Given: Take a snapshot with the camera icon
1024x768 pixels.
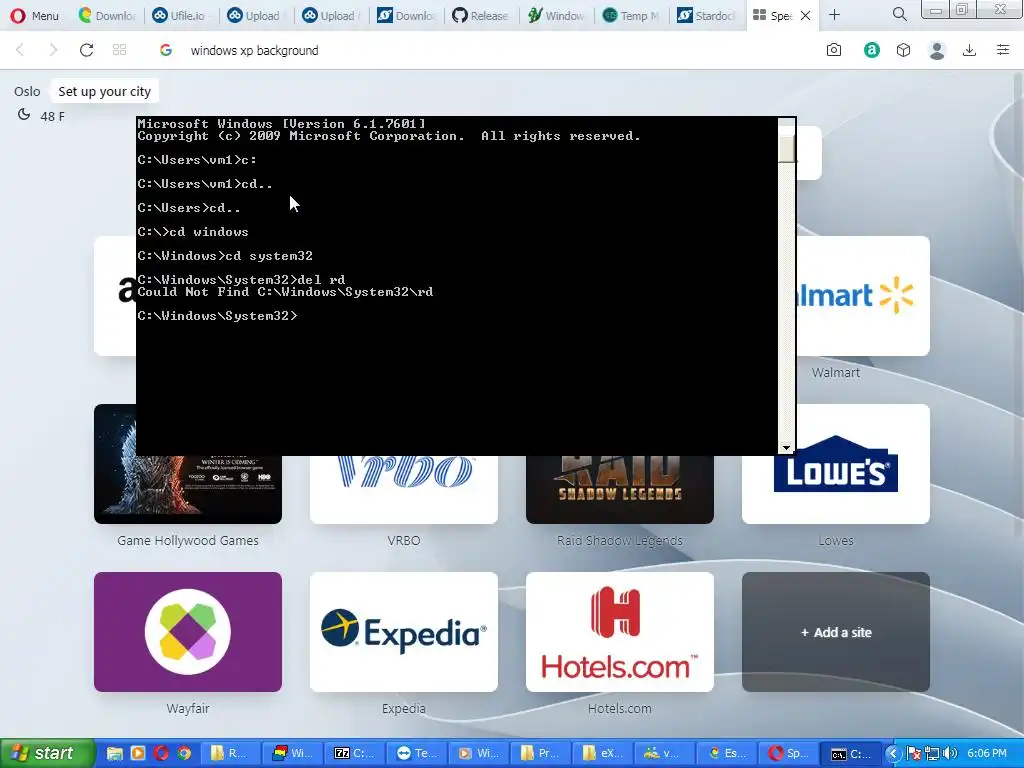Looking at the screenshot, I should coord(834,50).
